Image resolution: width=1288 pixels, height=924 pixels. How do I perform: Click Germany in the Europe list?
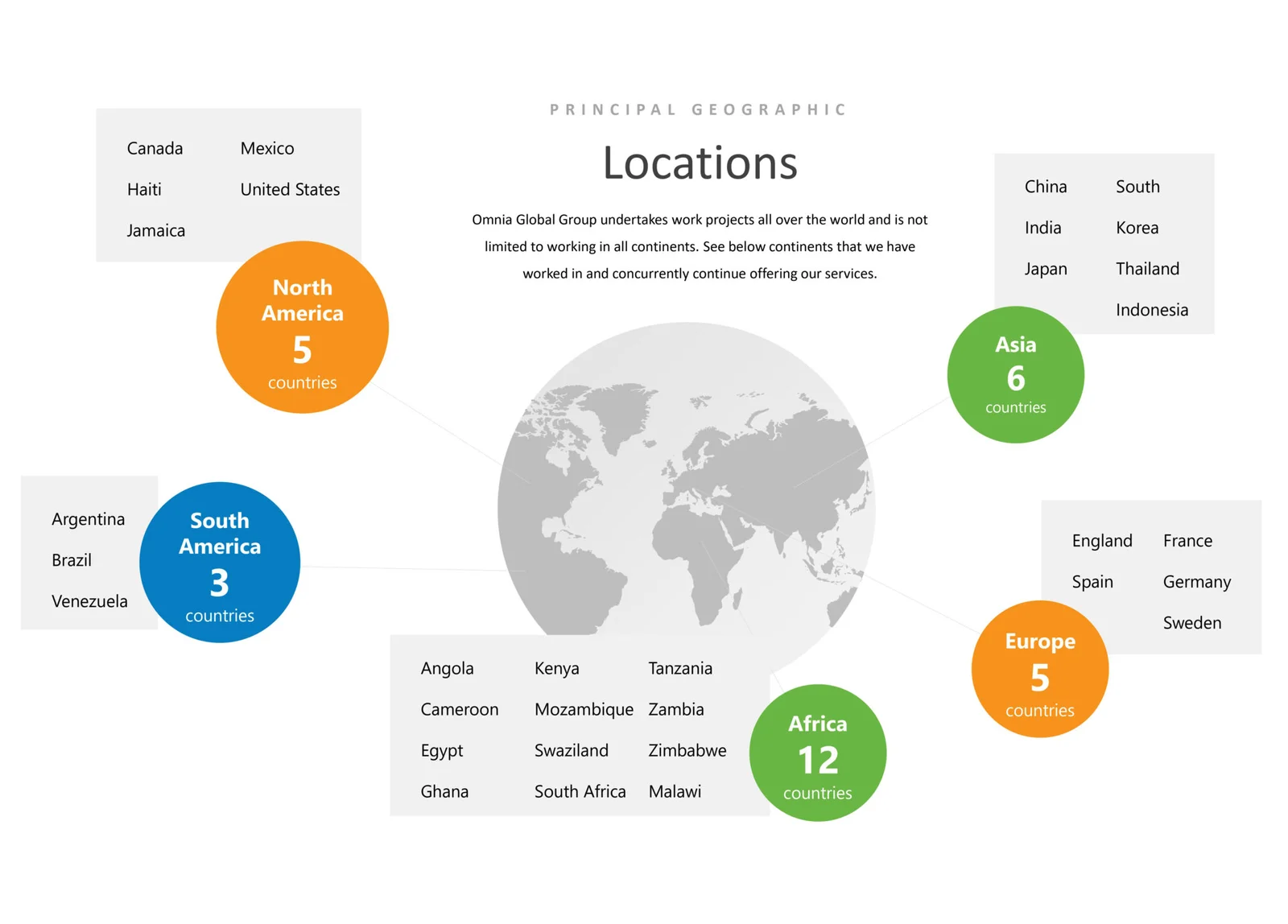(1196, 582)
